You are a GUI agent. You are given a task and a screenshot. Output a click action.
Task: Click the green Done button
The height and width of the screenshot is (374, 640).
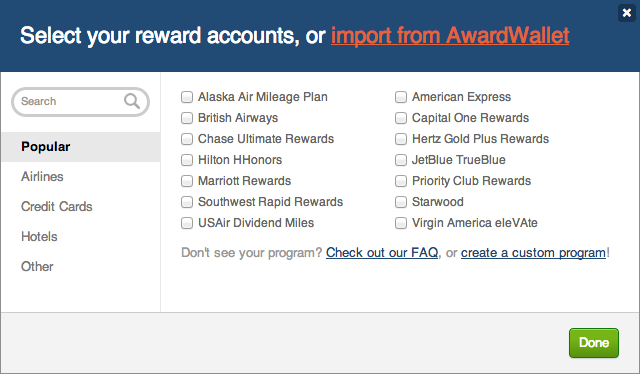click(x=594, y=343)
